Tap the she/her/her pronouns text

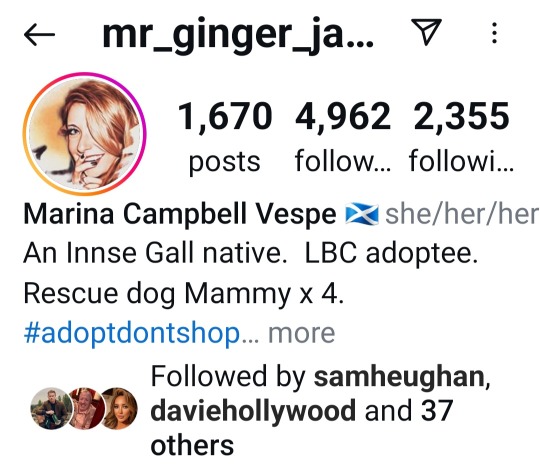click(462, 215)
